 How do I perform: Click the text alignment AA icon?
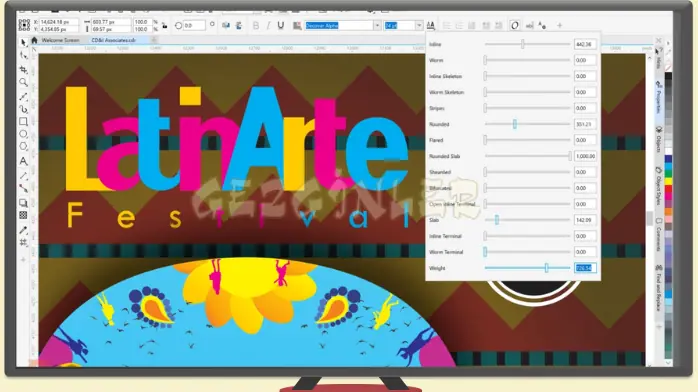pyautogui.click(x=430, y=25)
